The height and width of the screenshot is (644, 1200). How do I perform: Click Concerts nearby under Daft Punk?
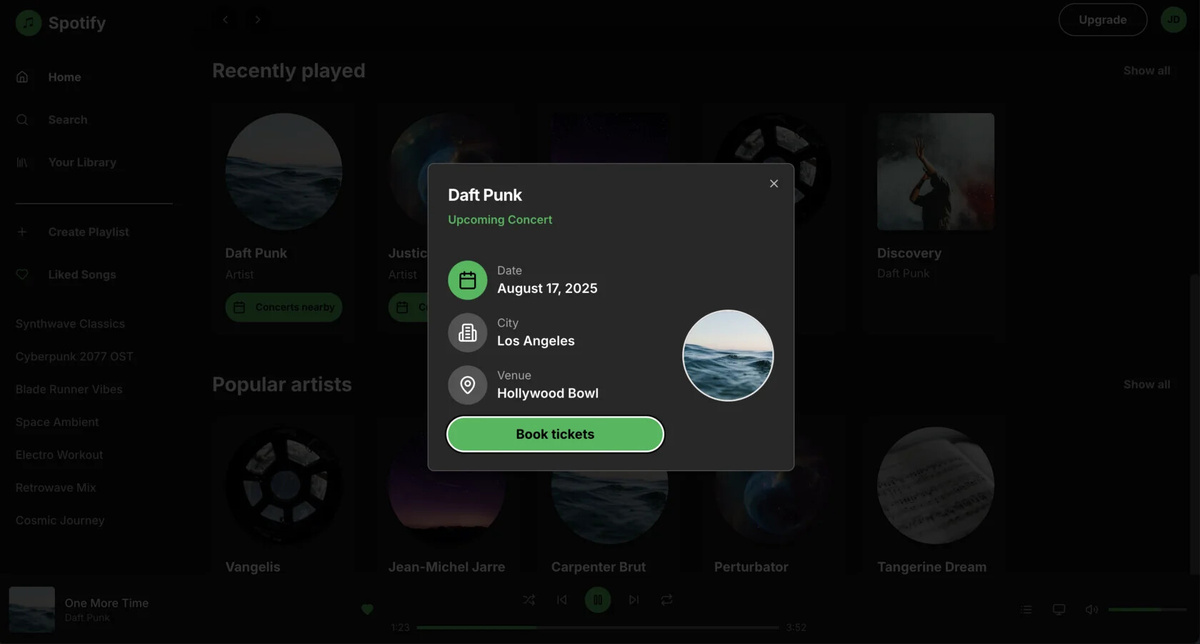tap(284, 308)
